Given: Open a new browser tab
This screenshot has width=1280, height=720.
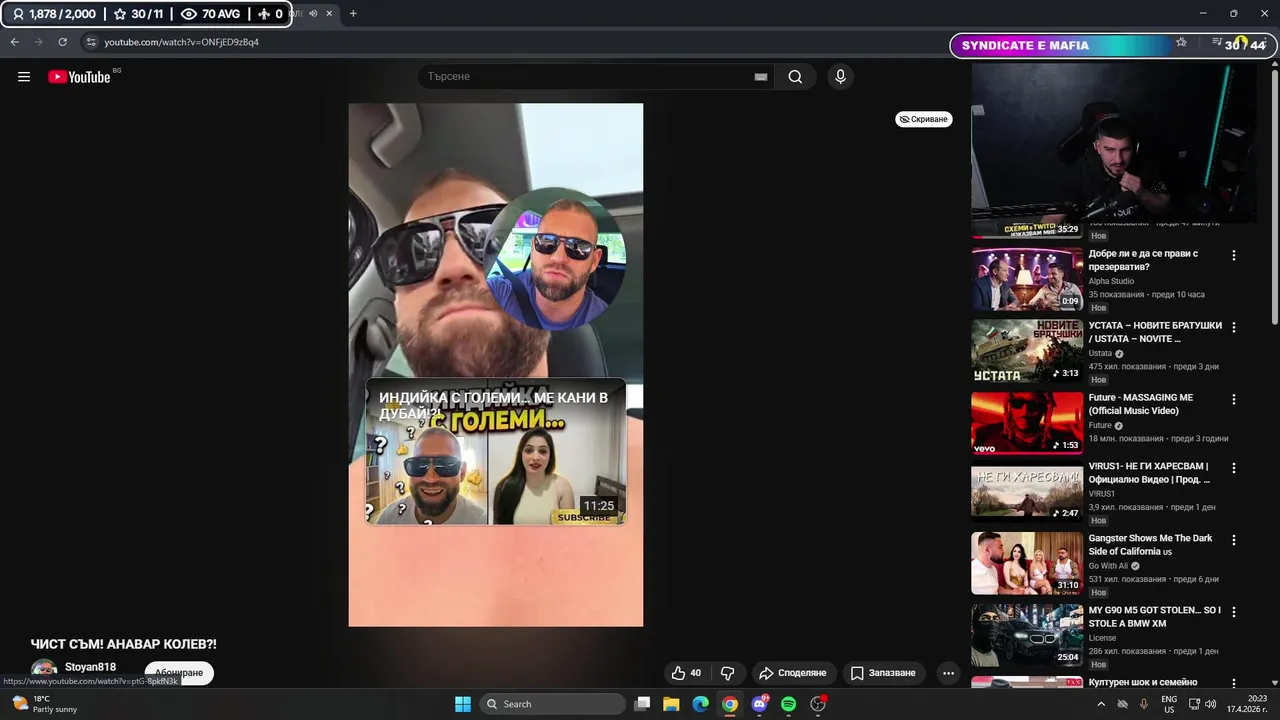Looking at the screenshot, I should 353,13.
